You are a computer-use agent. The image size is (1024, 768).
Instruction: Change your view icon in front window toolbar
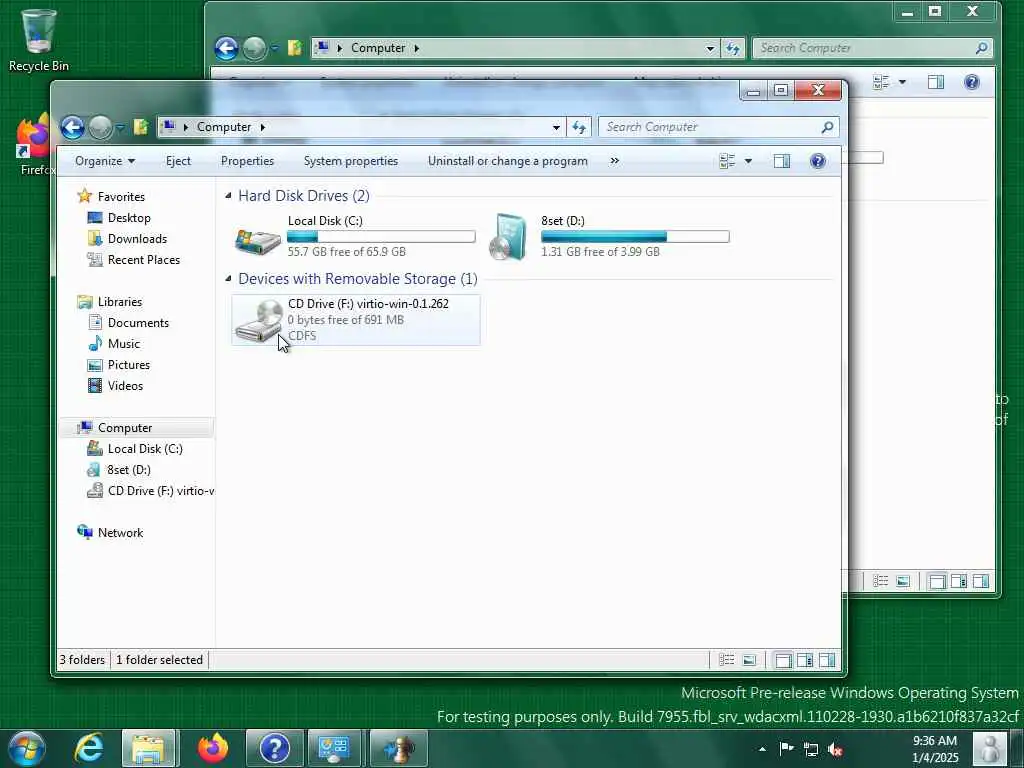pyautogui.click(x=727, y=161)
